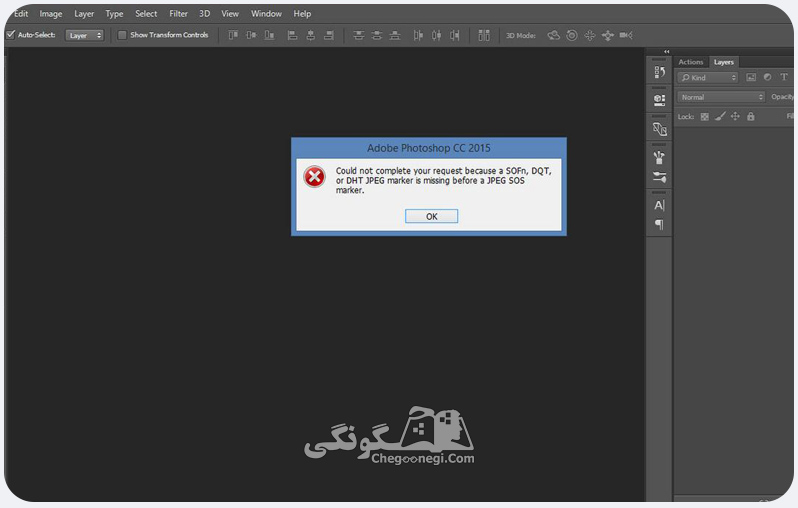Open the History panel icon
The image size is (798, 508).
pos(660,72)
